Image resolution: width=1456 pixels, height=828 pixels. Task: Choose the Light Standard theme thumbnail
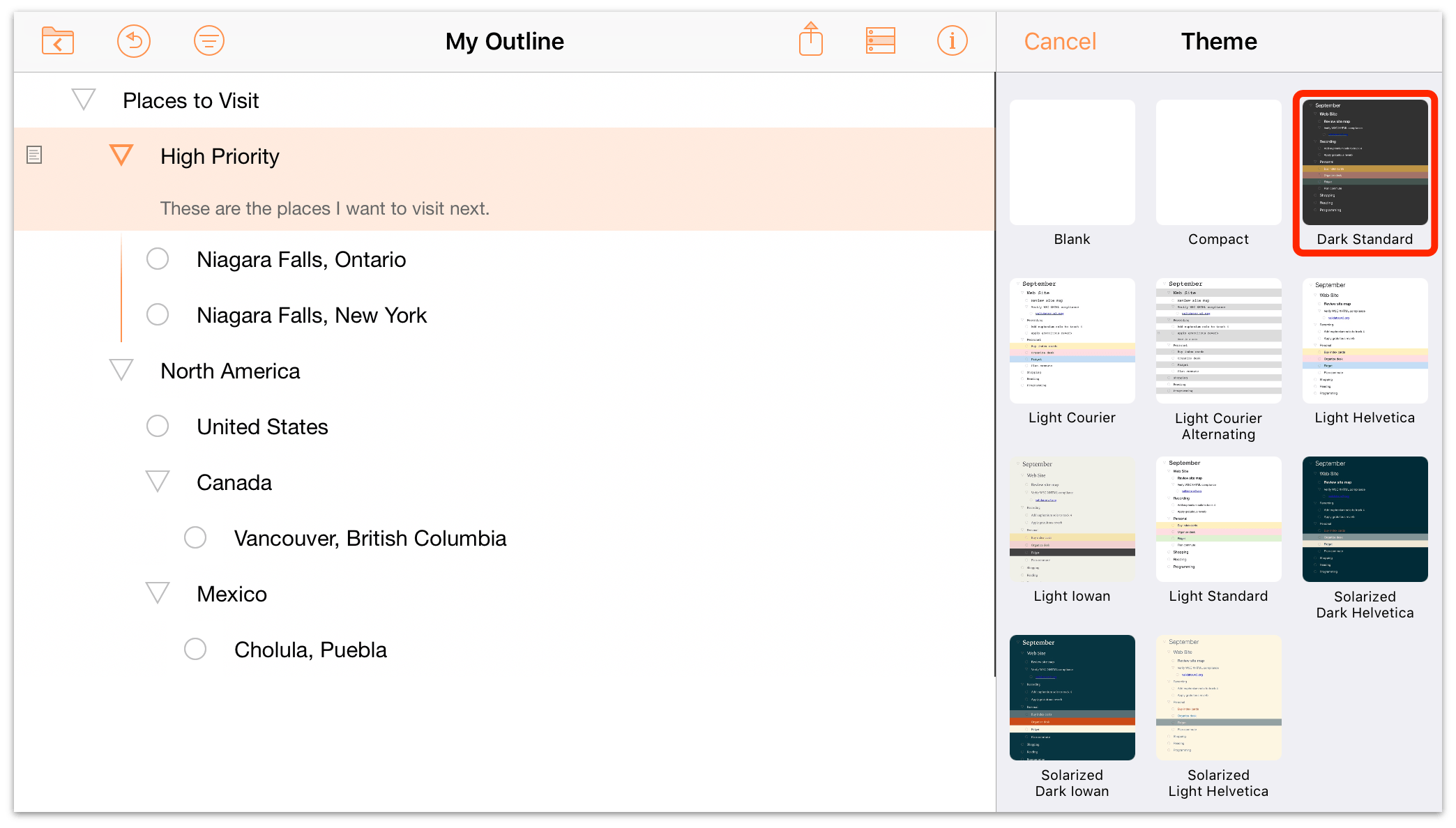[x=1219, y=519]
